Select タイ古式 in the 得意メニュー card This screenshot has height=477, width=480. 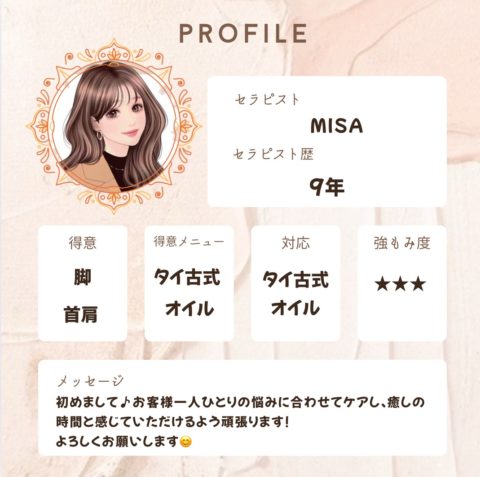[187, 277]
